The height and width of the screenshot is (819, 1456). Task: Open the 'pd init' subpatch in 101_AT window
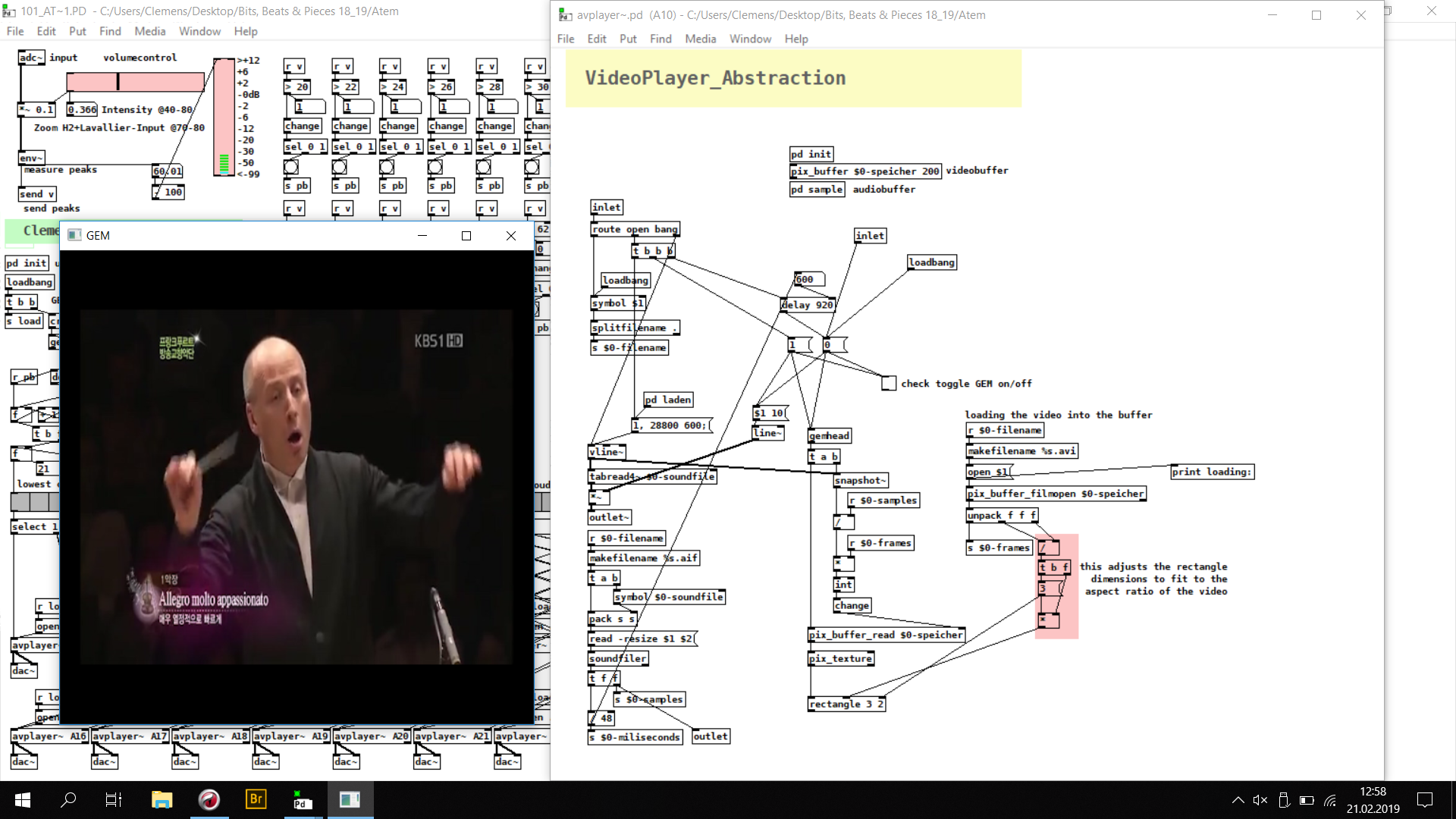click(x=27, y=263)
